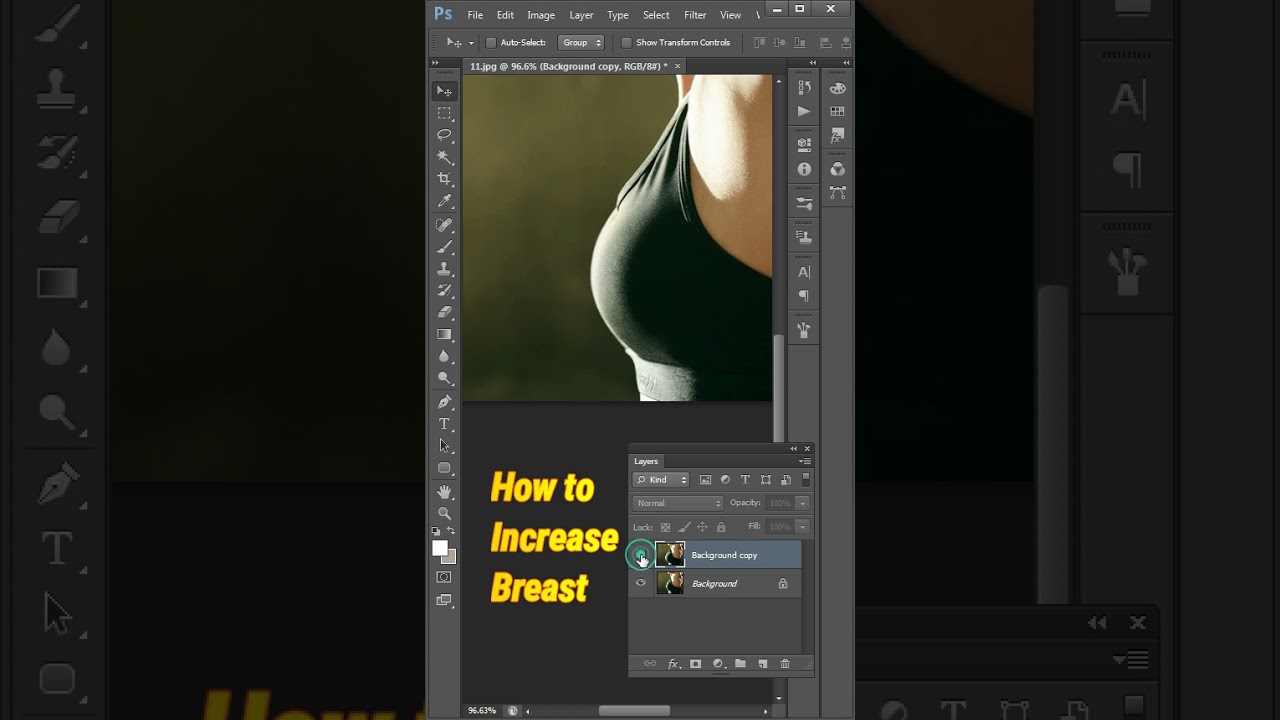Enable the Auto-Select checkbox
This screenshot has width=1280, height=720.
click(x=491, y=43)
